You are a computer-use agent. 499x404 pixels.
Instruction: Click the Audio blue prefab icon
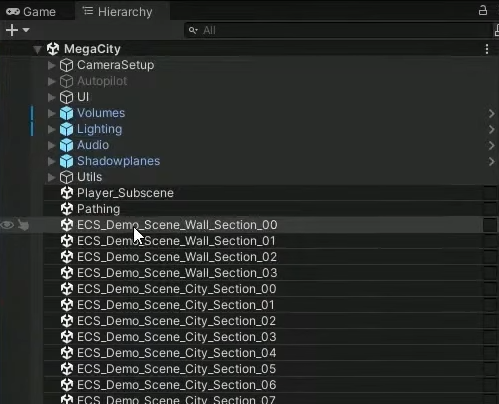66,145
